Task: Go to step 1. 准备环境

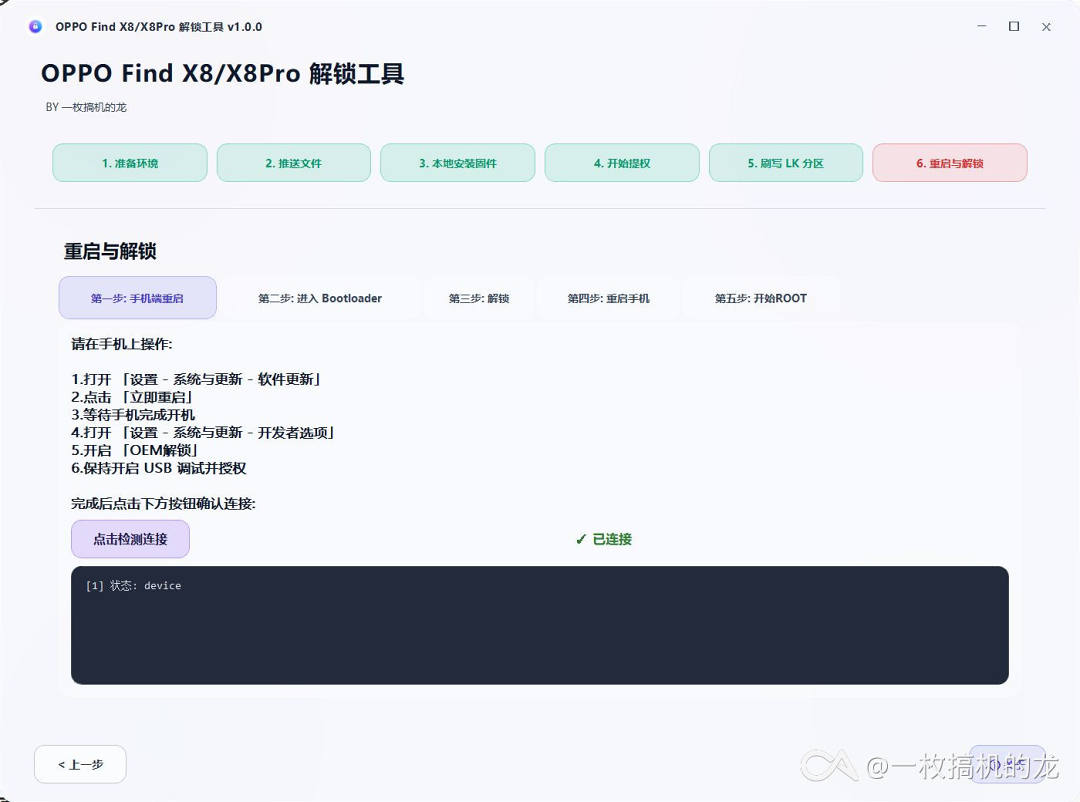Action: pos(130,163)
